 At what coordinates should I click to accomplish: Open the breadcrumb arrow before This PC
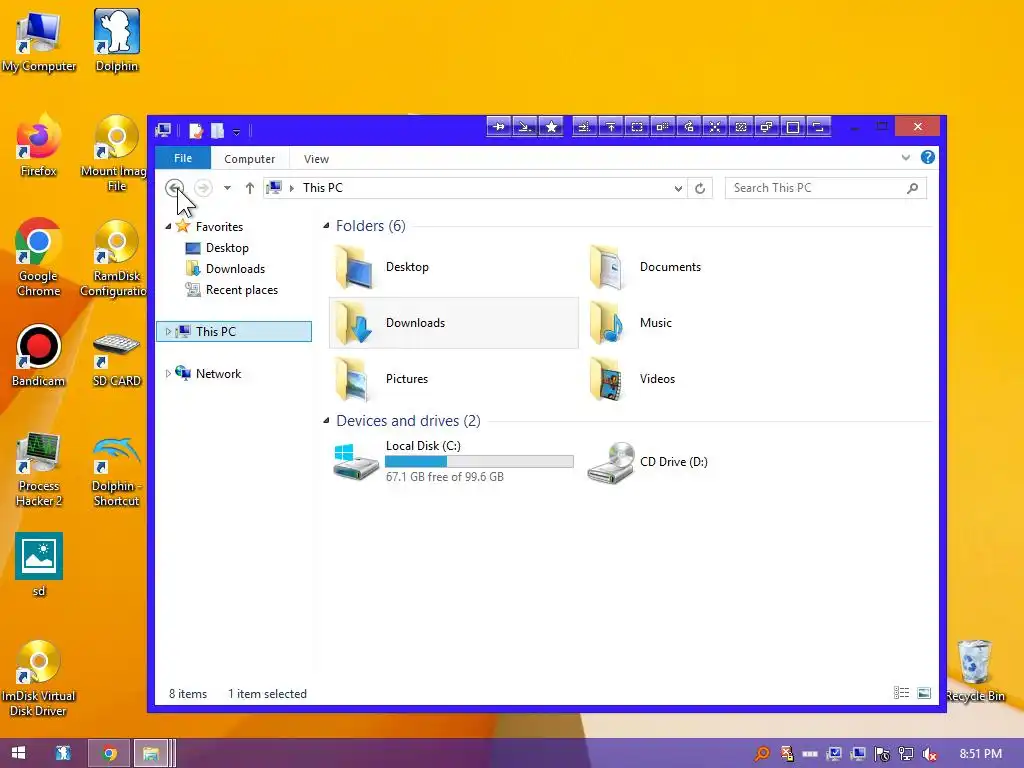(291, 188)
